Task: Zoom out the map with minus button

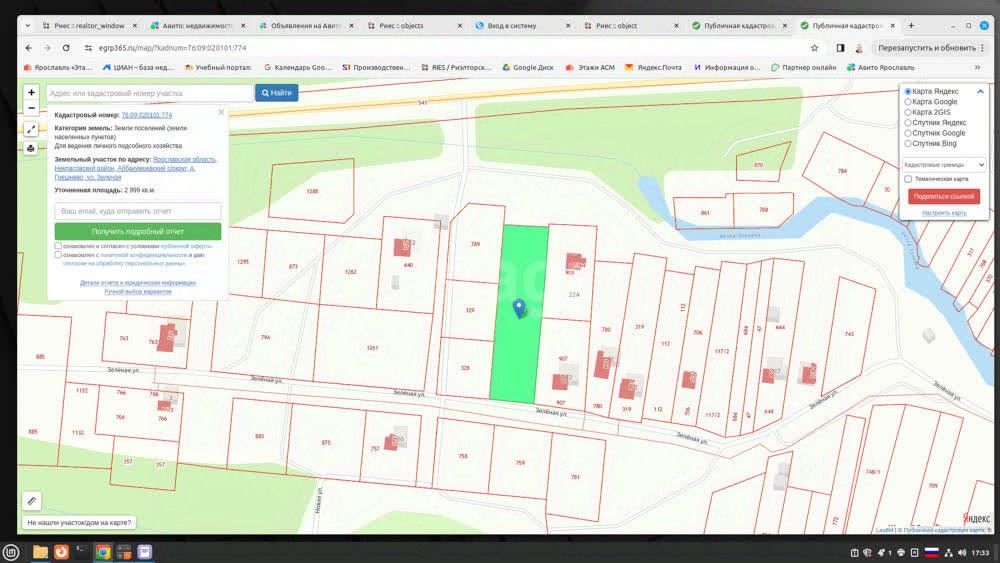Action: pyautogui.click(x=31, y=108)
